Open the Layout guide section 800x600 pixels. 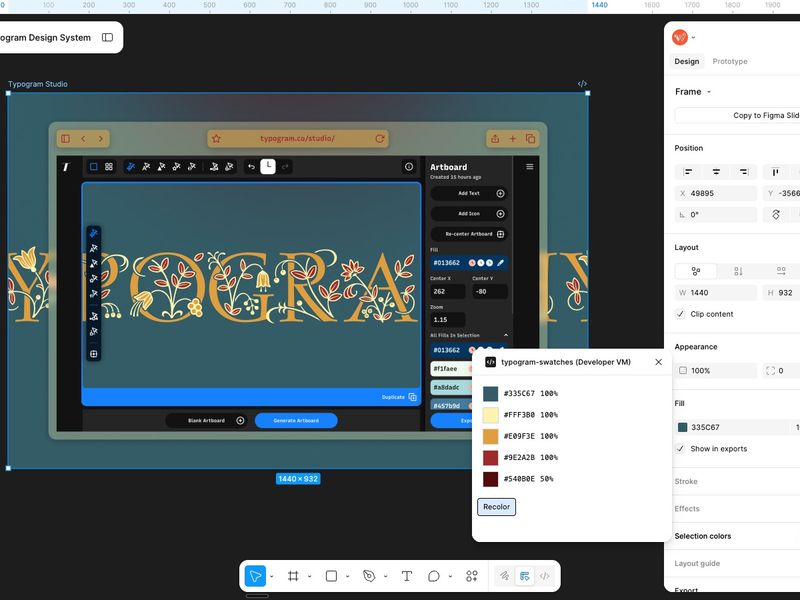(x=697, y=563)
